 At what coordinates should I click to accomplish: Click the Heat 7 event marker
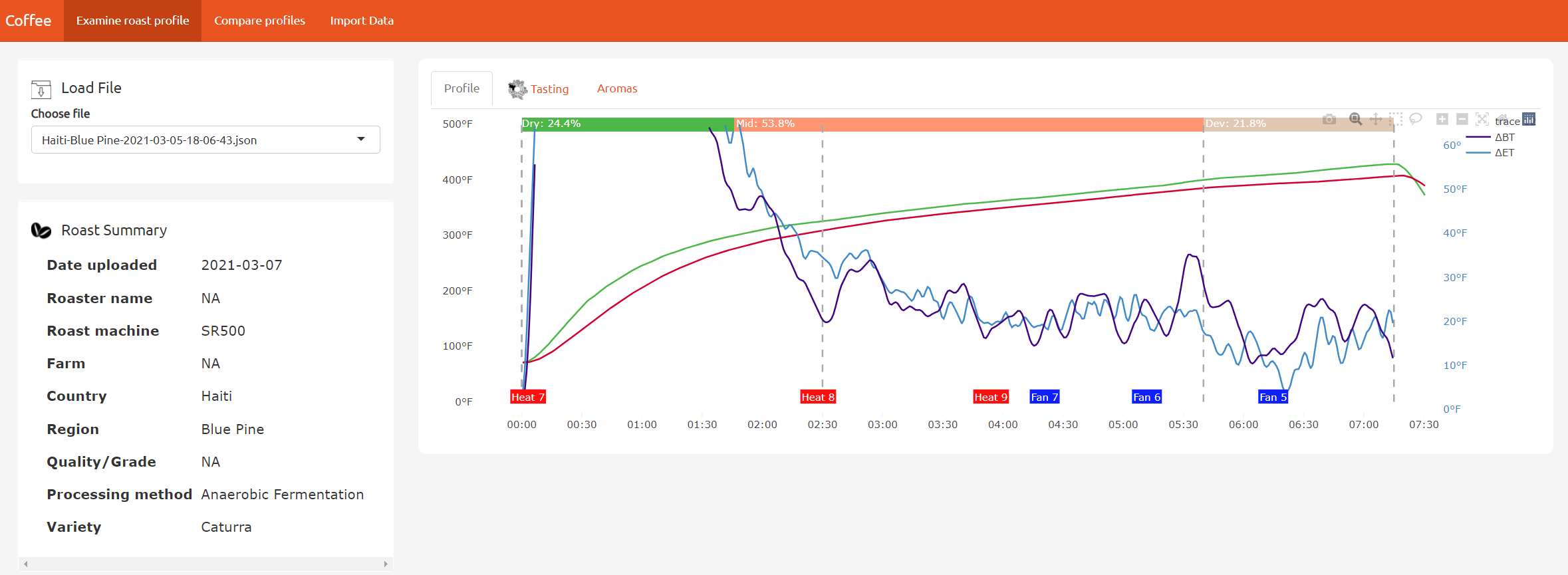pyautogui.click(x=528, y=397)
